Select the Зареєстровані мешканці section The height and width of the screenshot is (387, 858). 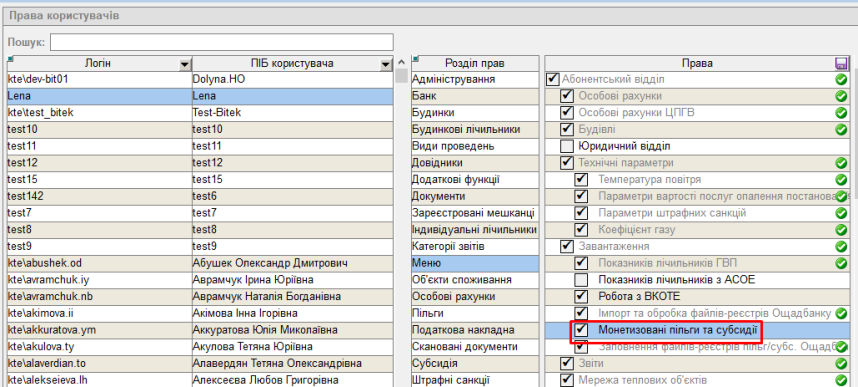(475, 213)
